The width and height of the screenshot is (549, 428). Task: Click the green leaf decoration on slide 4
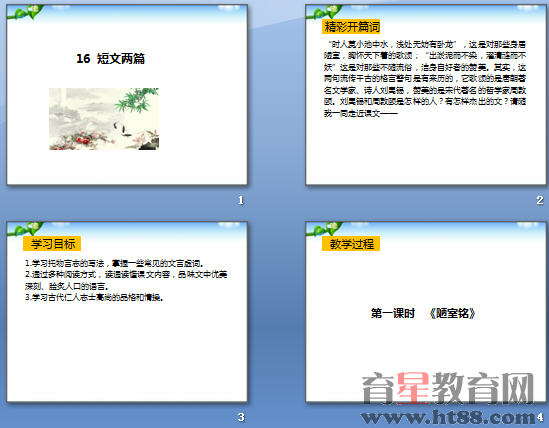[x=324, y=229]
